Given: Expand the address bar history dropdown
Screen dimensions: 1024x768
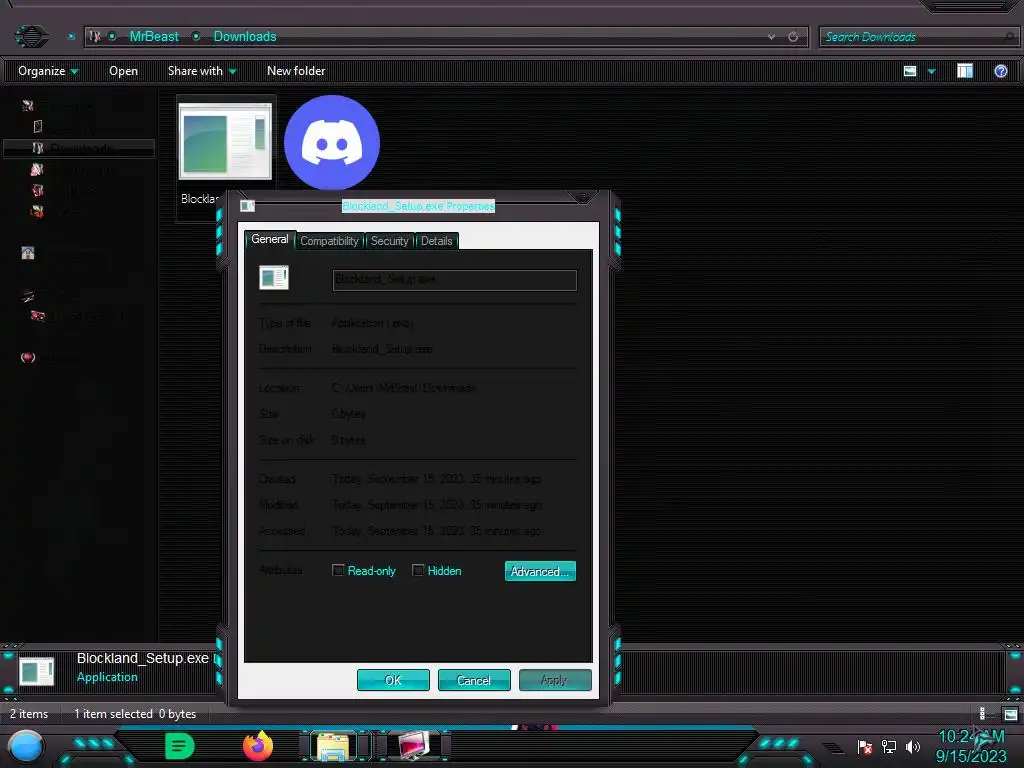Looking at the screenshot, I should coord(771,37).
